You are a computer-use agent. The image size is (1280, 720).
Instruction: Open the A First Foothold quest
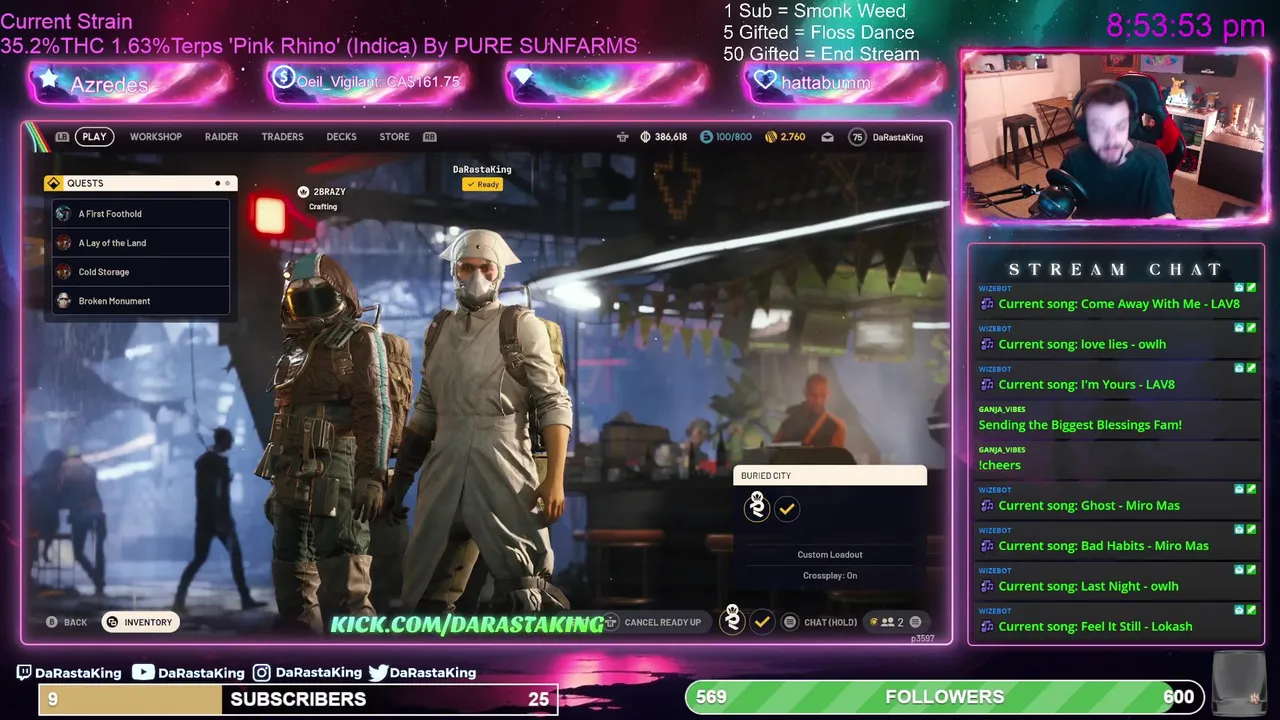tap(141, 214)
